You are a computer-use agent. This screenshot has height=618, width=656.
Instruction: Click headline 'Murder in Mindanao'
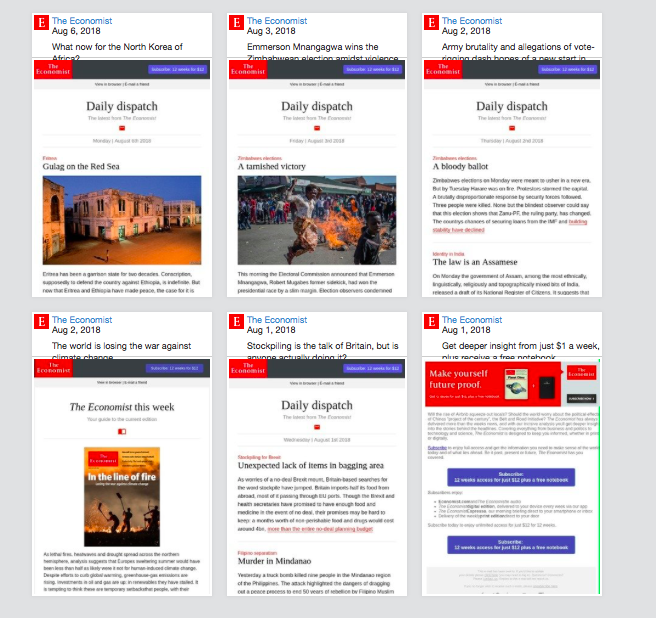pyautogui.click(x=274, y=561)
